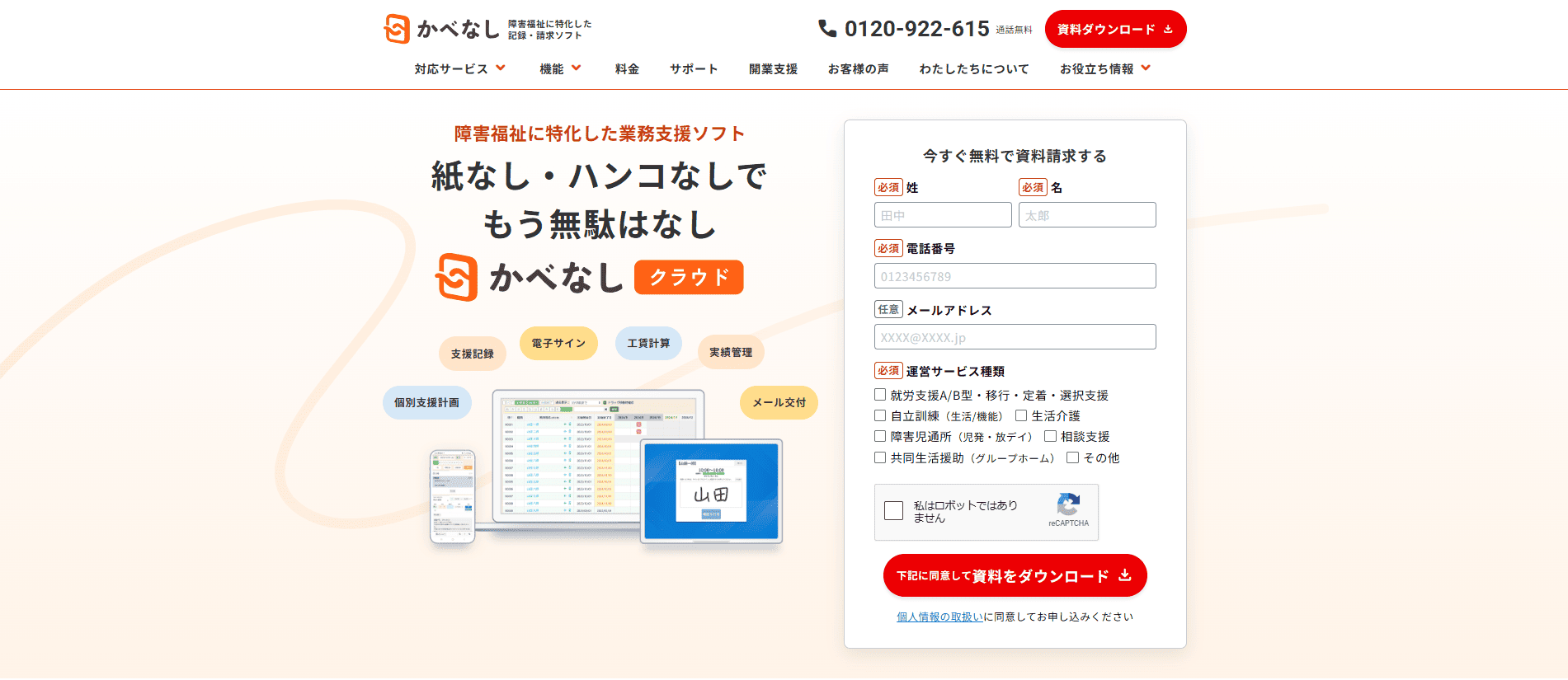Click the 支援記録 feature bubble

point(473,354)
